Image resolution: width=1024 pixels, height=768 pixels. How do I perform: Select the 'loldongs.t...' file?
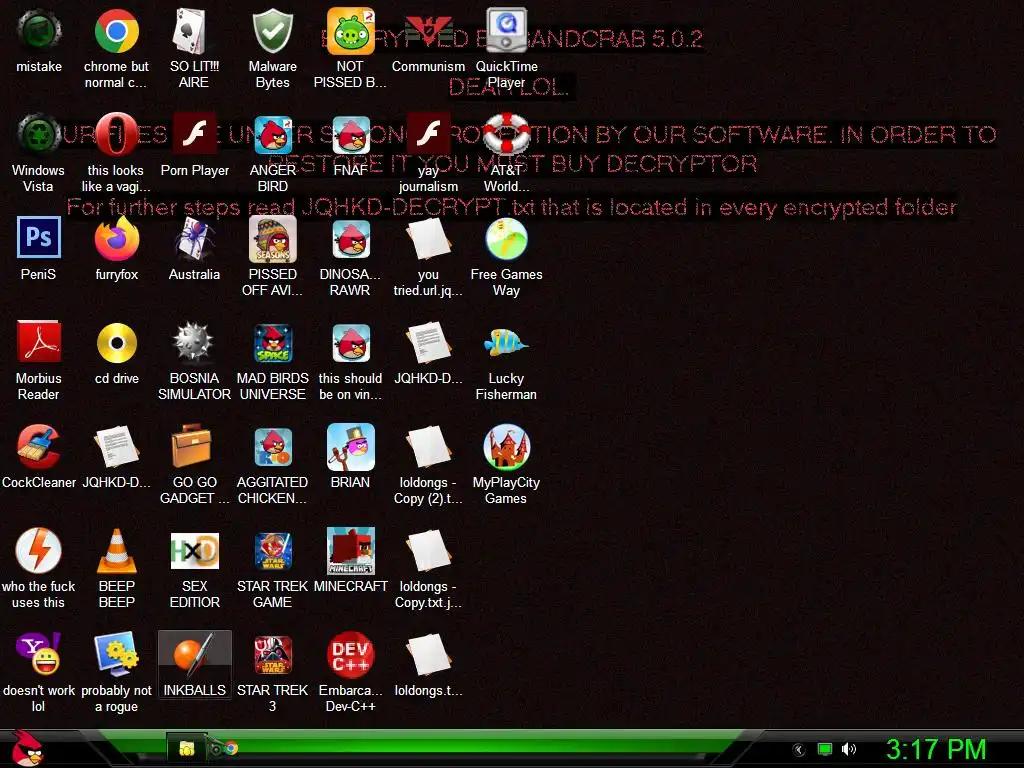point(428,654)
